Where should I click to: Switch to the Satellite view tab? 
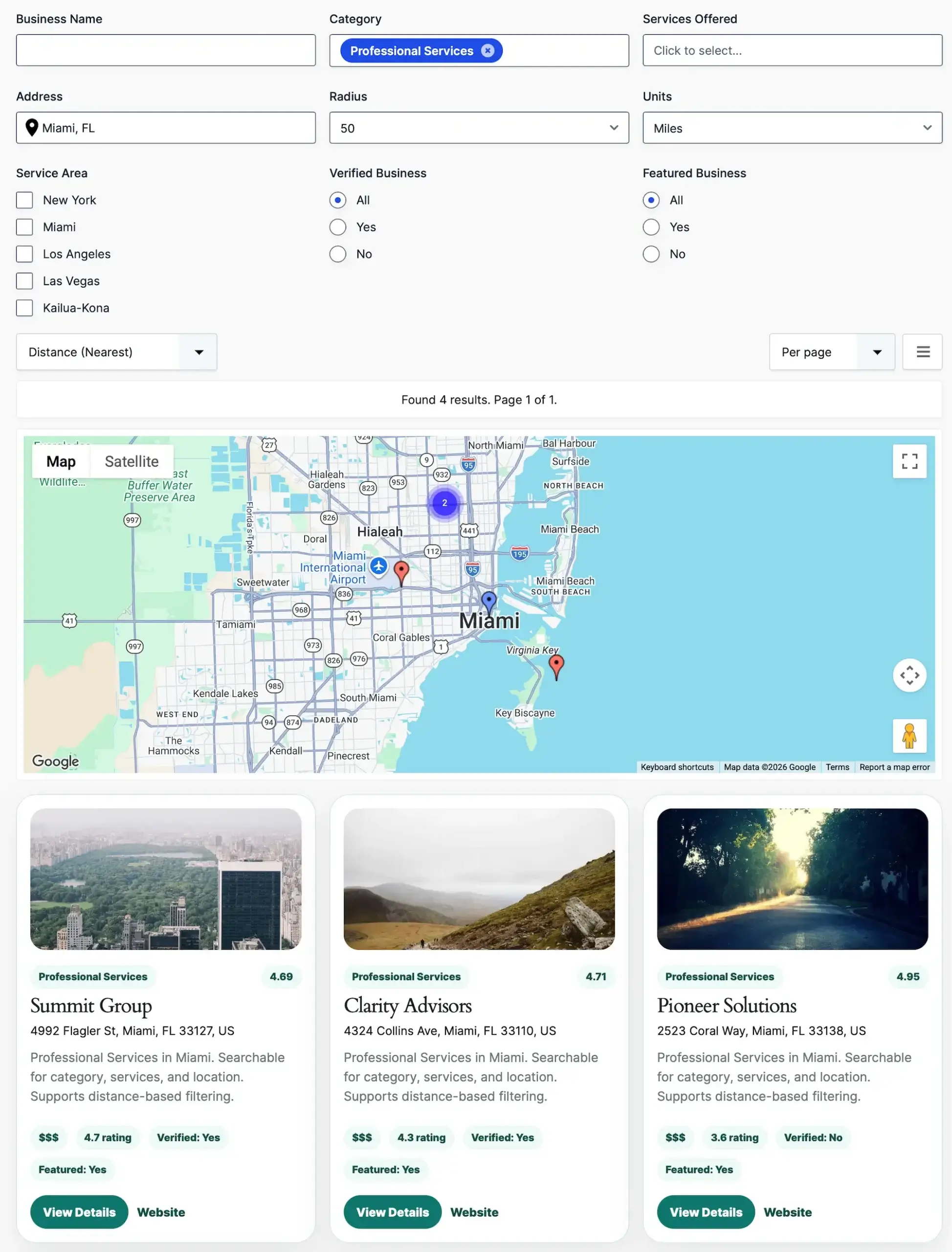click(x=132, y=461)
